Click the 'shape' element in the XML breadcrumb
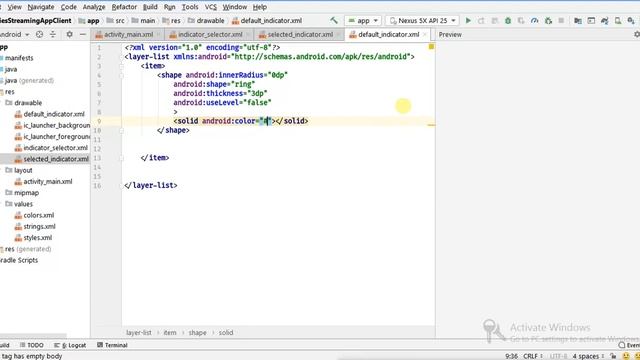Image resolution: width=640 pixels, height=360 pixels. pyautogui.click(x=198, y=333)
